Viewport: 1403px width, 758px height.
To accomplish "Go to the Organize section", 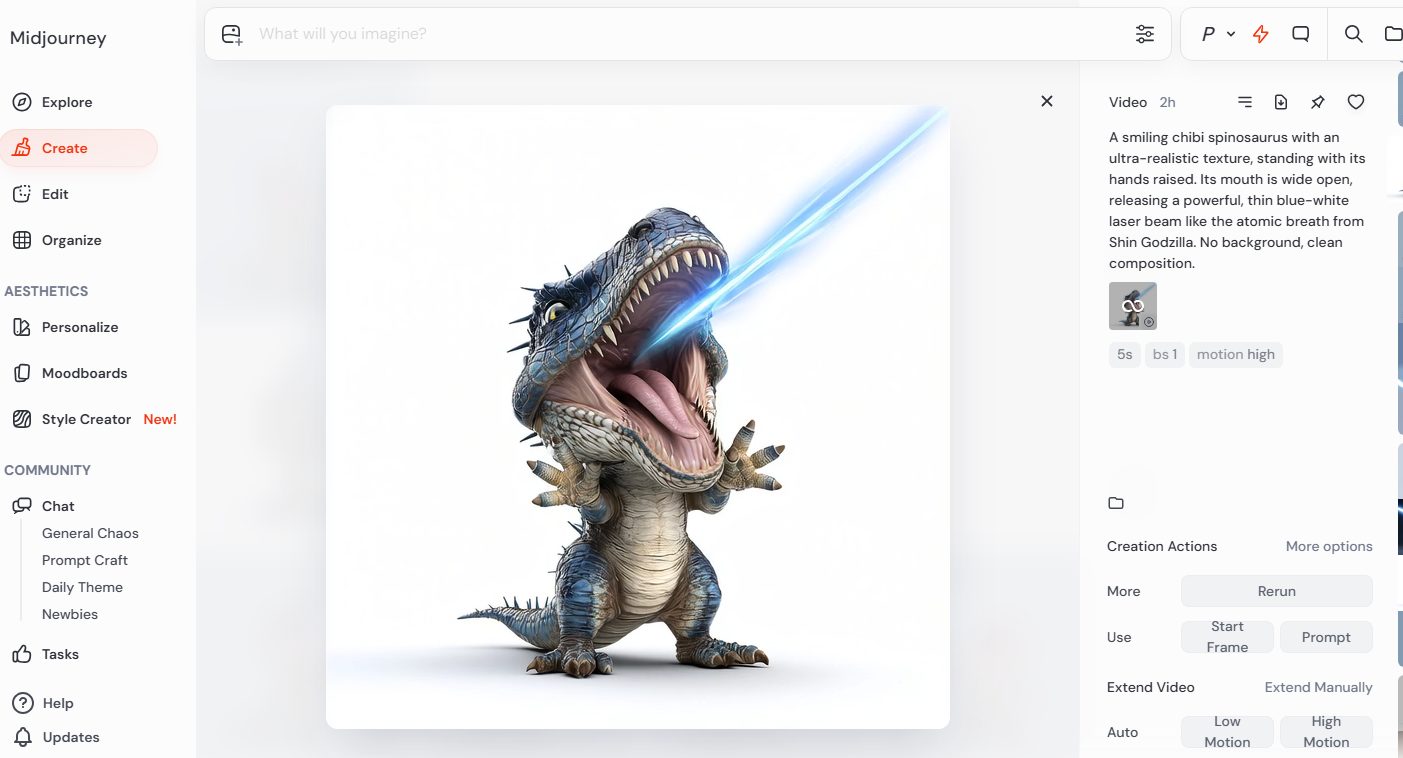I will click(71, 240).
